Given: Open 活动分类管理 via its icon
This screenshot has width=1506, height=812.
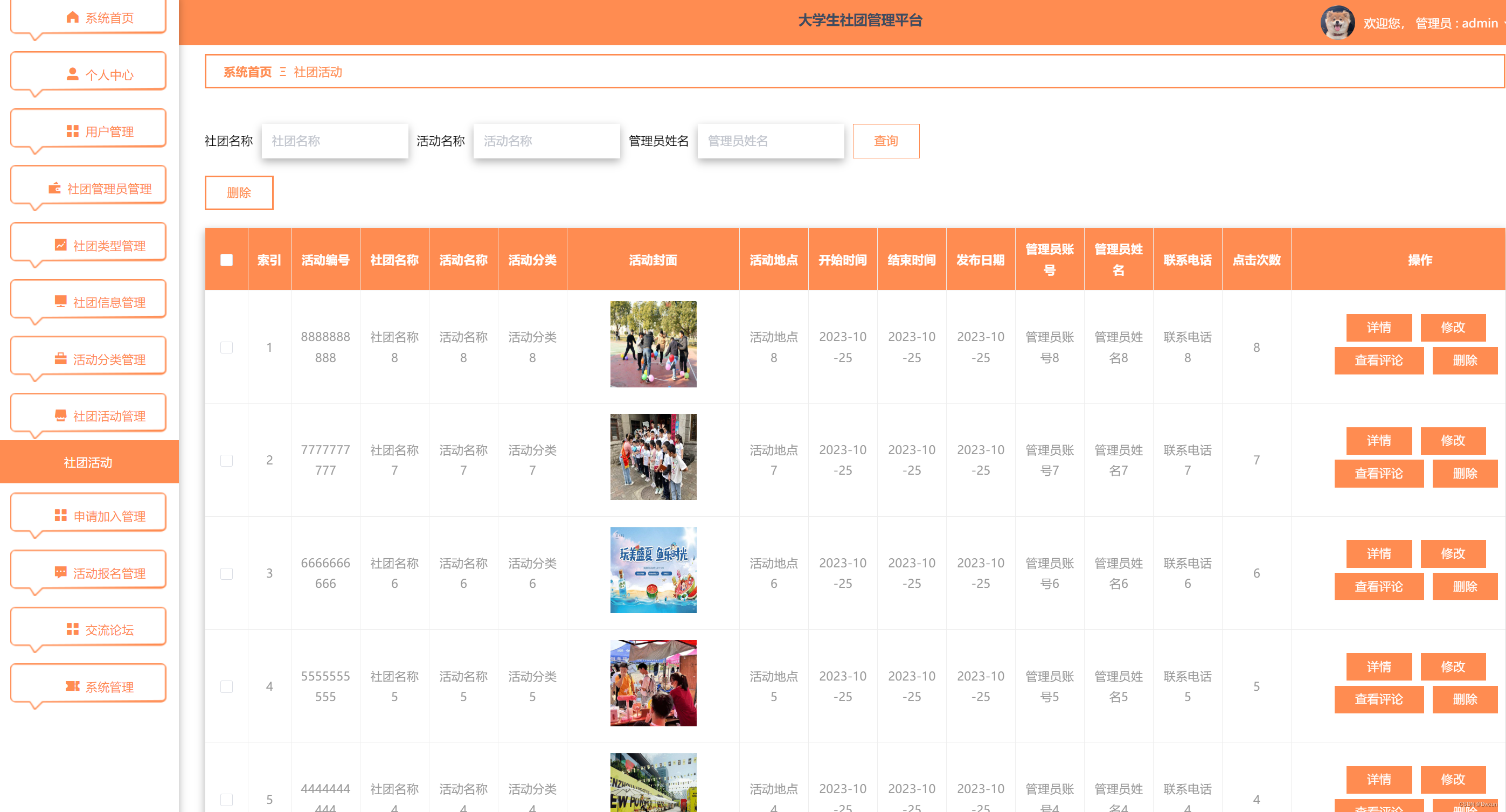Looking at the screenshot, I should click(x=61, y=358).
